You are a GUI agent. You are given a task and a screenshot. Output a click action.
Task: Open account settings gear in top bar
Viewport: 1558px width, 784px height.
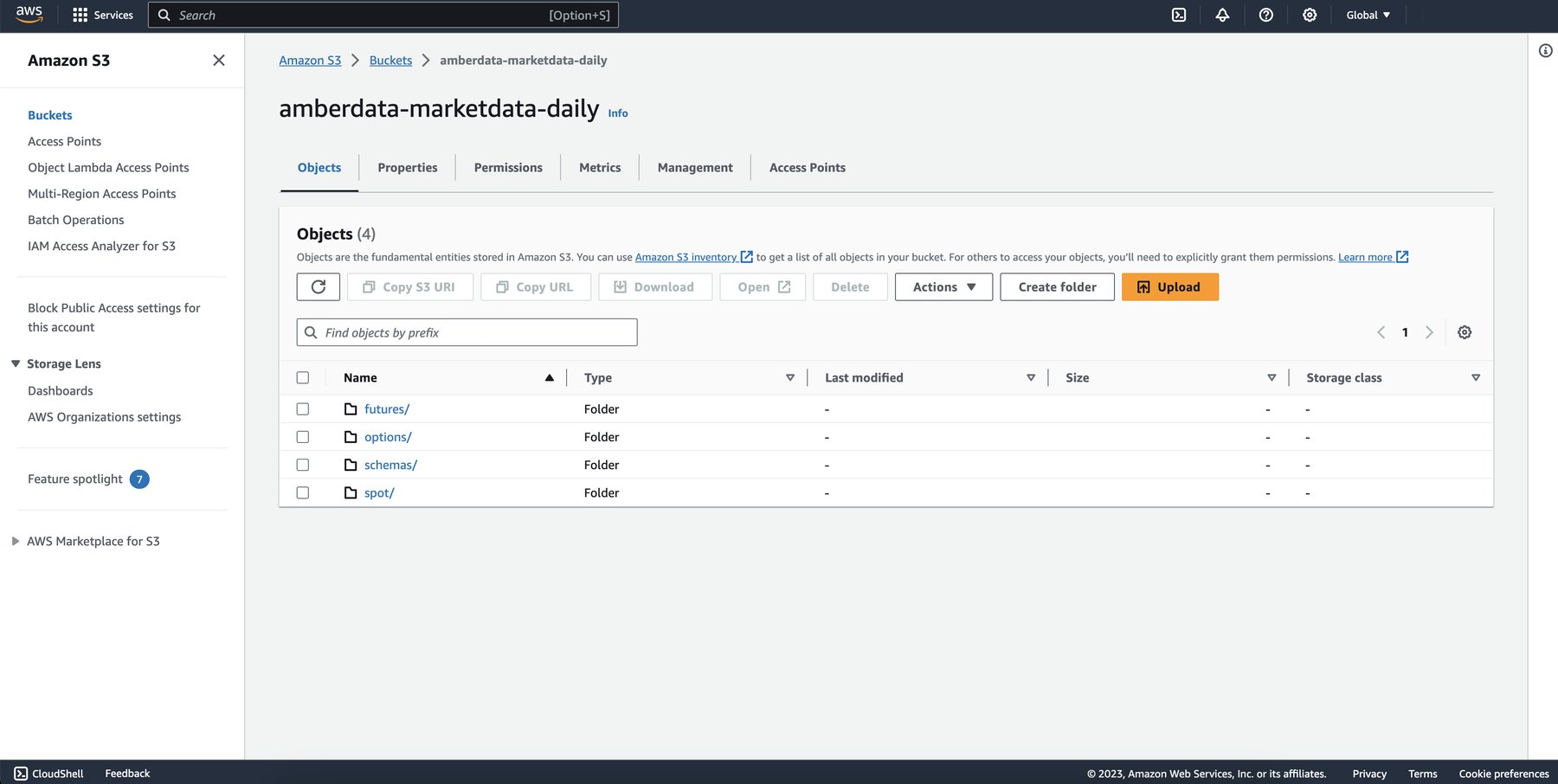(1309, 15)
